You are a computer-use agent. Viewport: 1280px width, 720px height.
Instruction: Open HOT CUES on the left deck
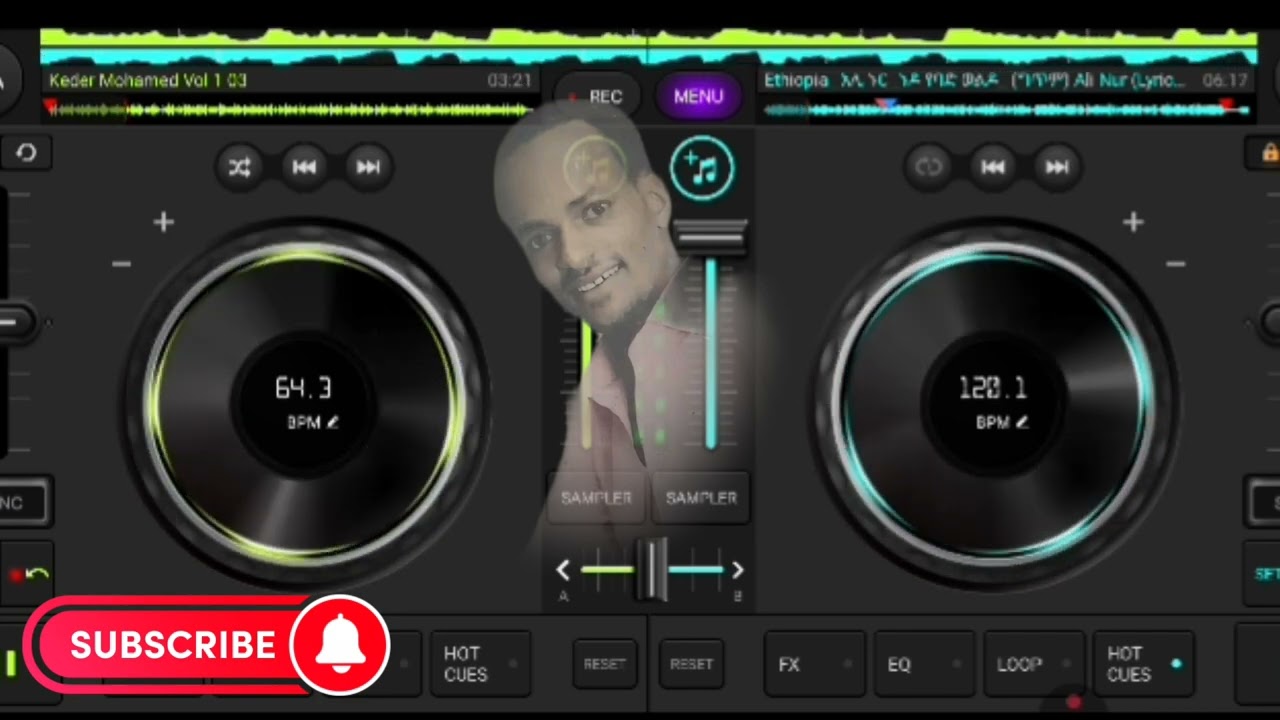[x=480, y=663]
